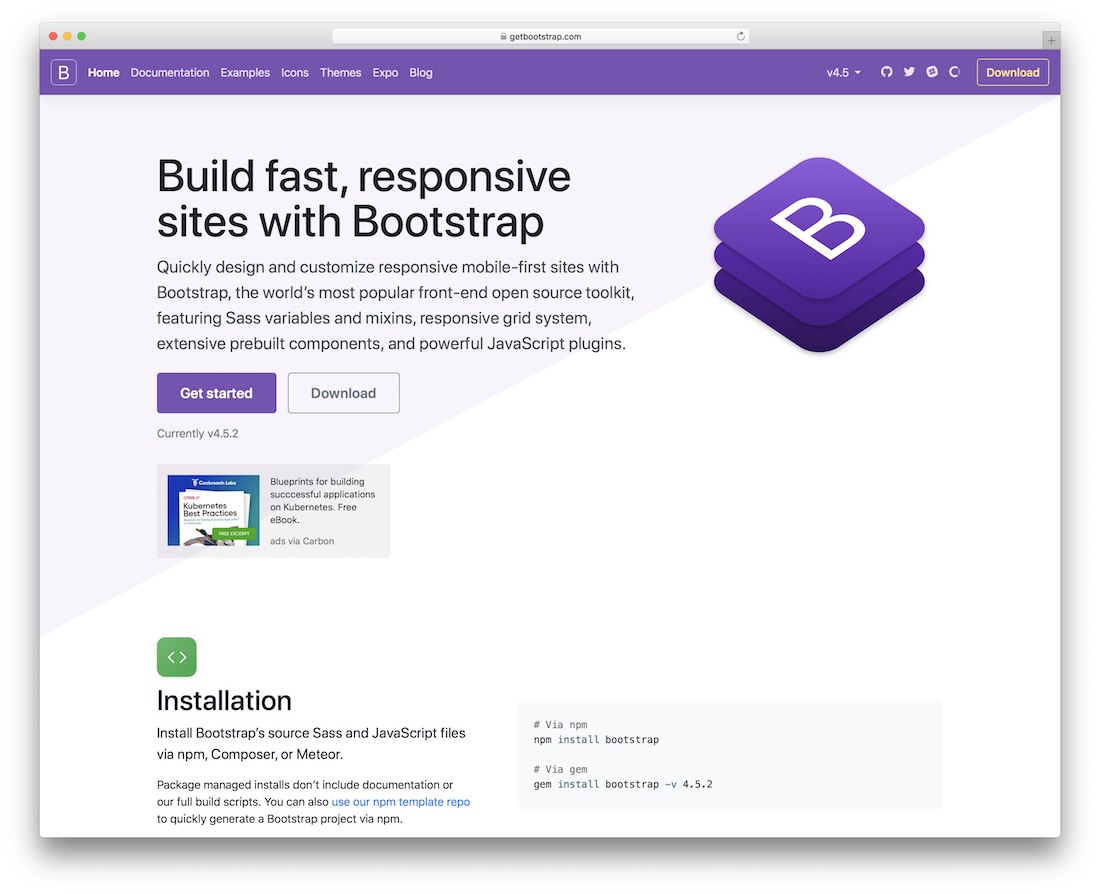Click the navbar Download button
The width and height of the screenshot is (1100, 894).
tap(1012, 72)
